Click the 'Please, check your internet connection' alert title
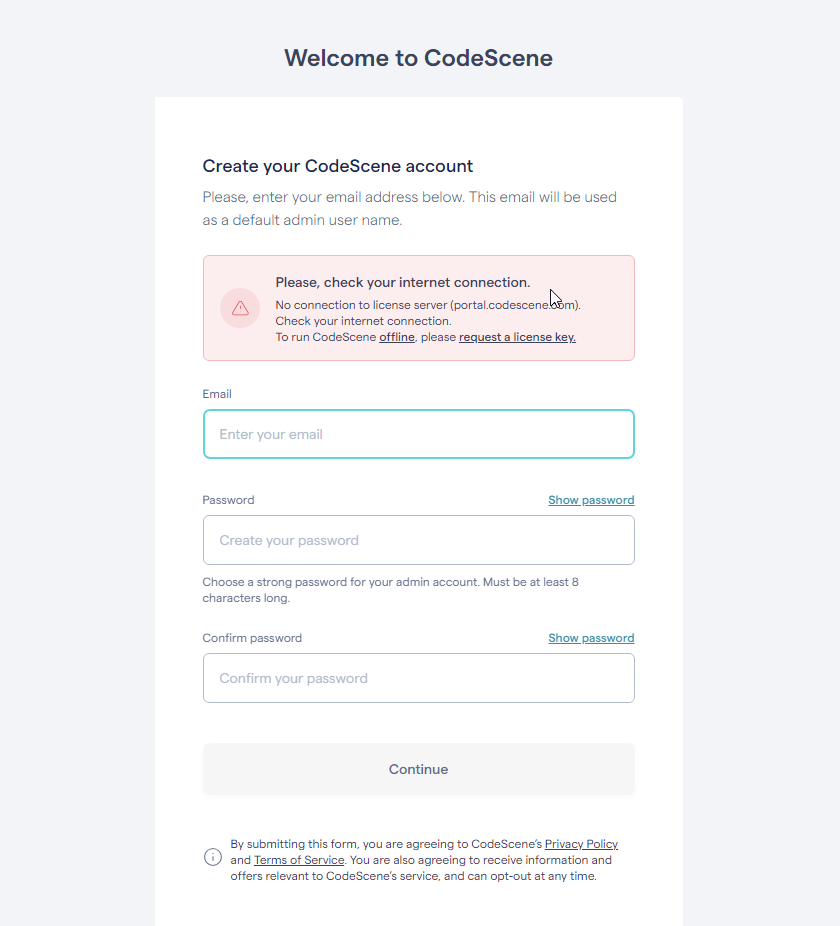The image size is (840, 926). [x=403, y=282]
